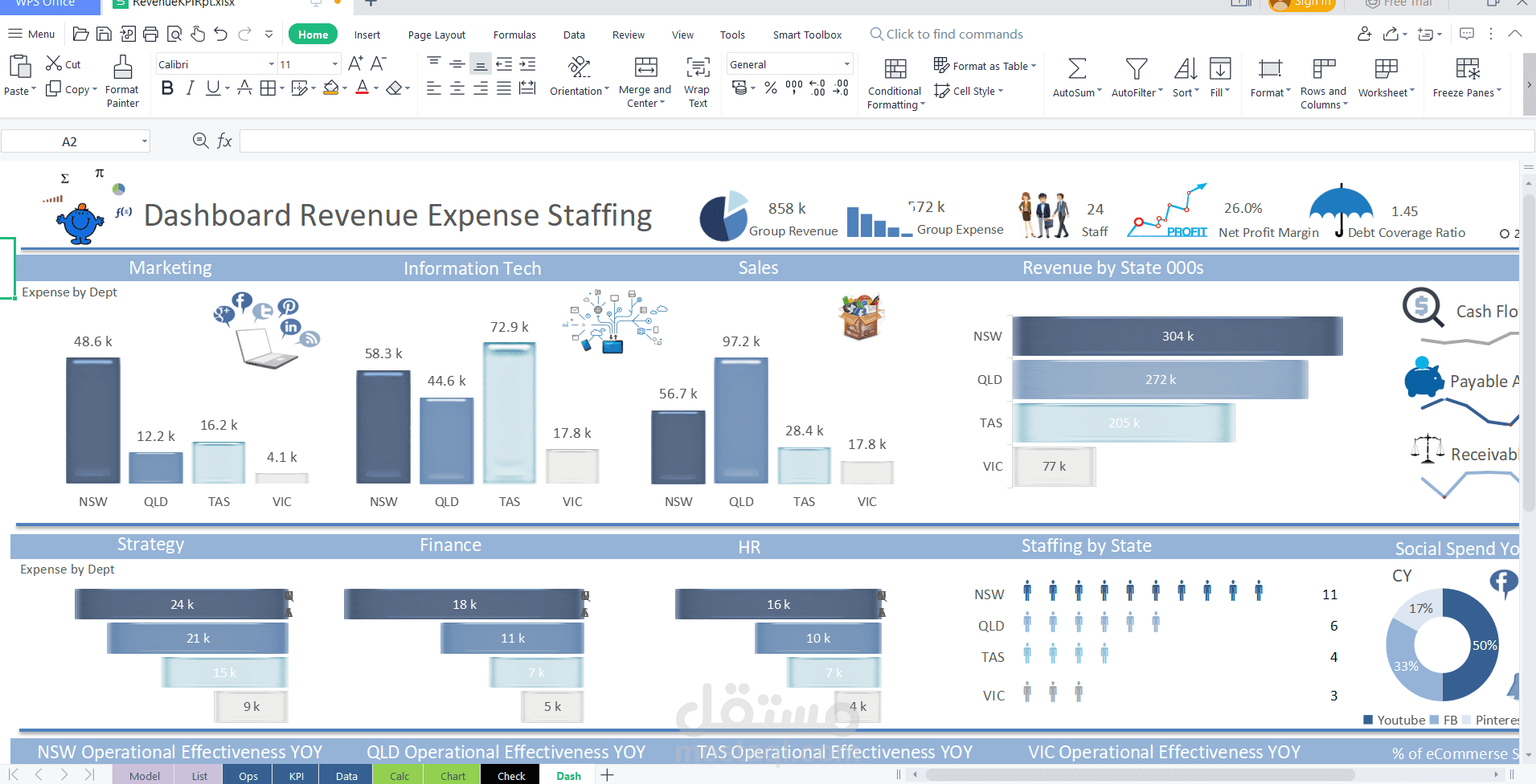Apply strikethrough text formatting
The height and width of the screenshot is (784, 1536).
click(x=244, y=88)
